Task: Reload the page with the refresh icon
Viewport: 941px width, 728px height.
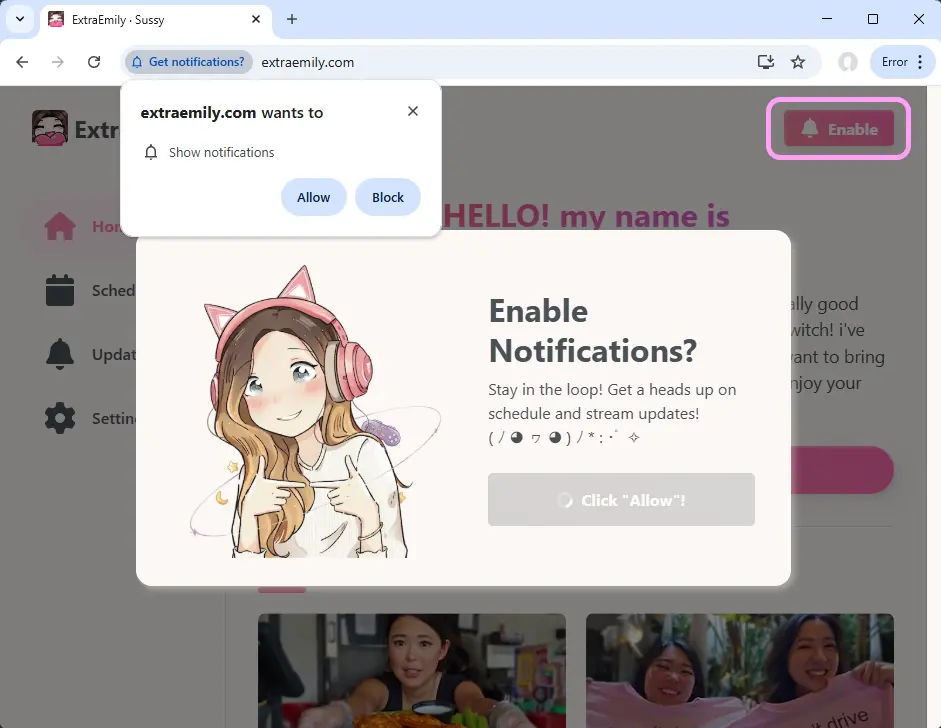Action: [93, 61]
